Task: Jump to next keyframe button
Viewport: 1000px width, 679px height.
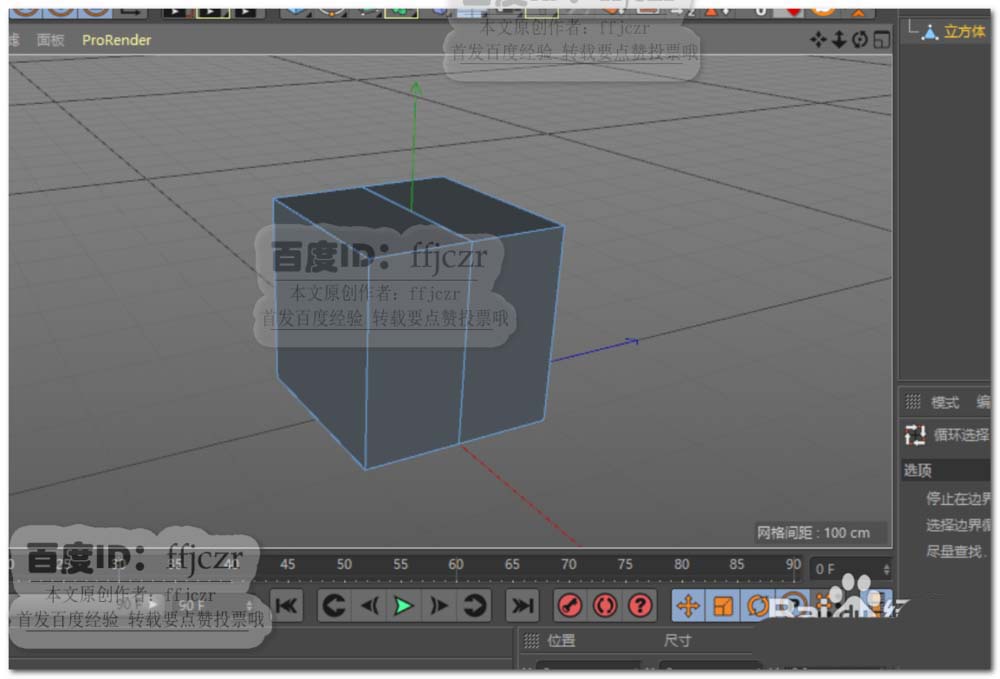Action: point(473,605)
